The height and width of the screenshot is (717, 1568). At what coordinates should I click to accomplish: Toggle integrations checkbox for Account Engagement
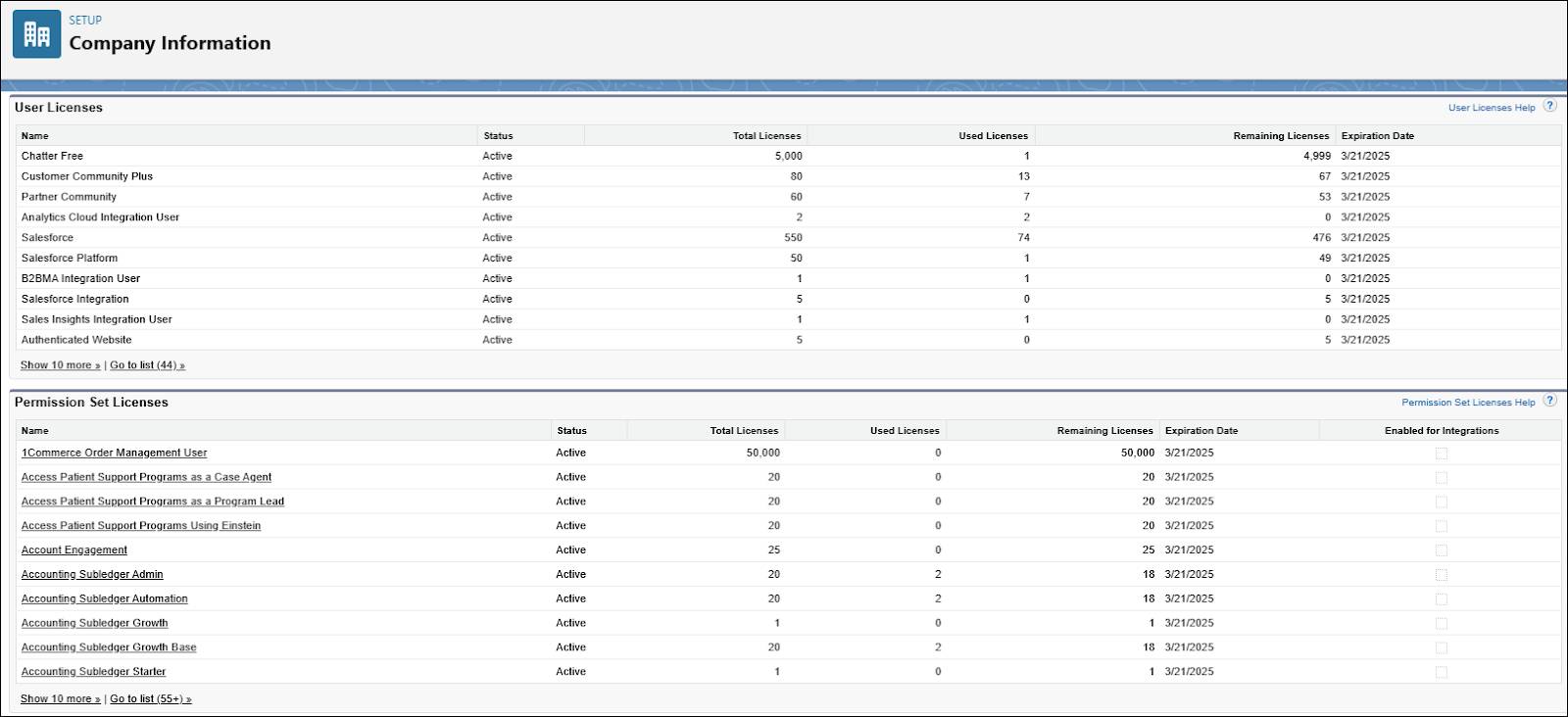click(x=1442, y=550)
